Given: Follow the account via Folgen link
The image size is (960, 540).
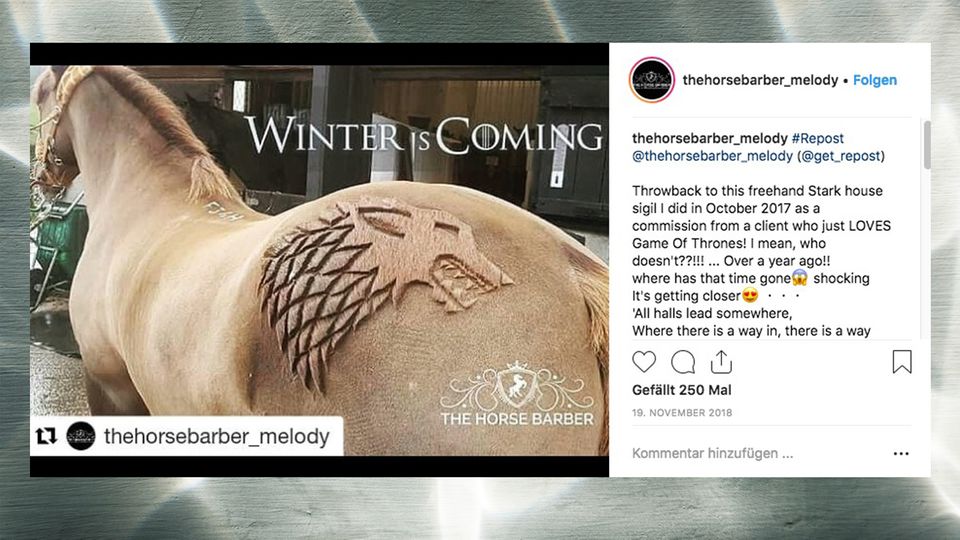Looking at the screenshot, I should point(875,80).
